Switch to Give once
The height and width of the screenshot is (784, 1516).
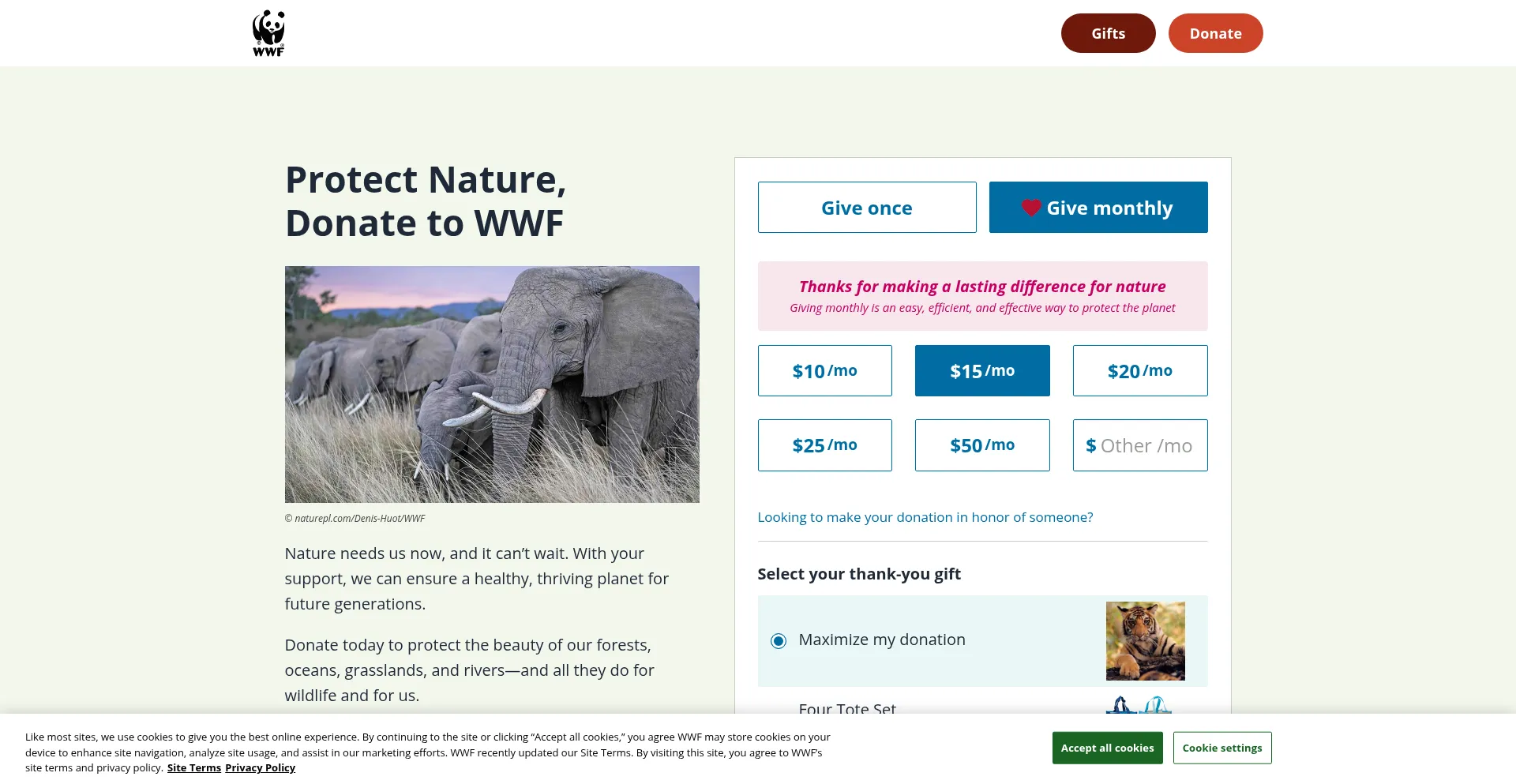(867, 208)
